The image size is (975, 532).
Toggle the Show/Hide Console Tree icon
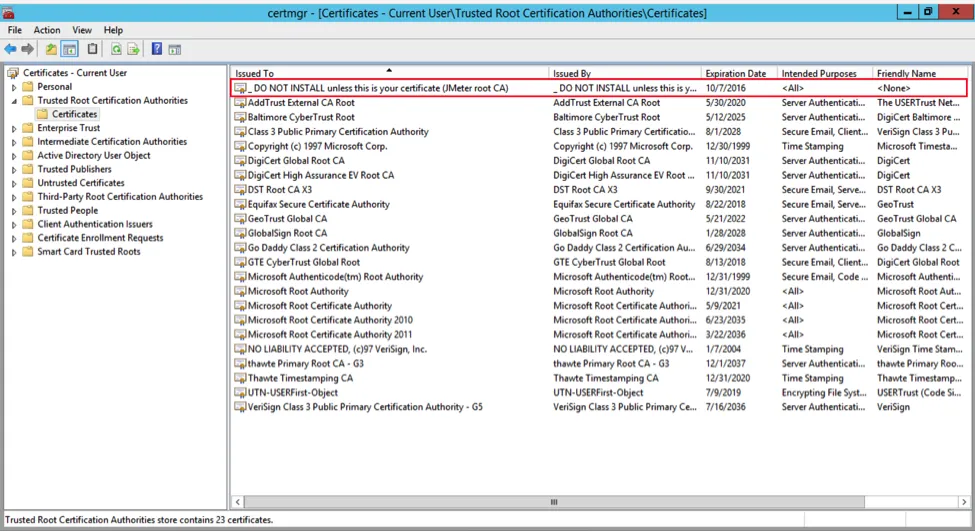70,49
